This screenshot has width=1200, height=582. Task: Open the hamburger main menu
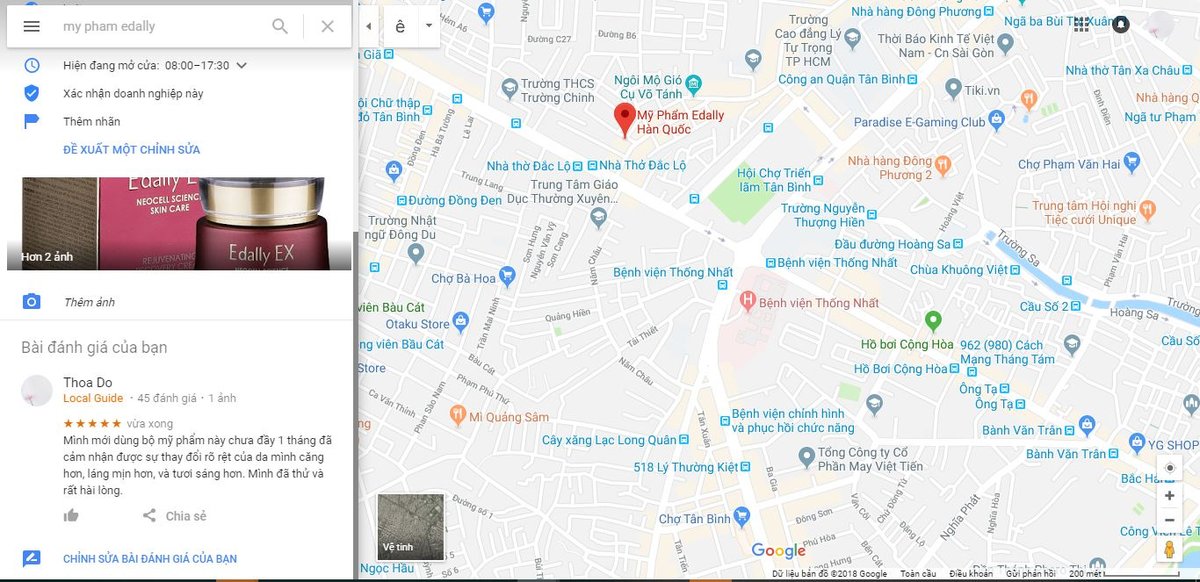[x=31, y=26]
